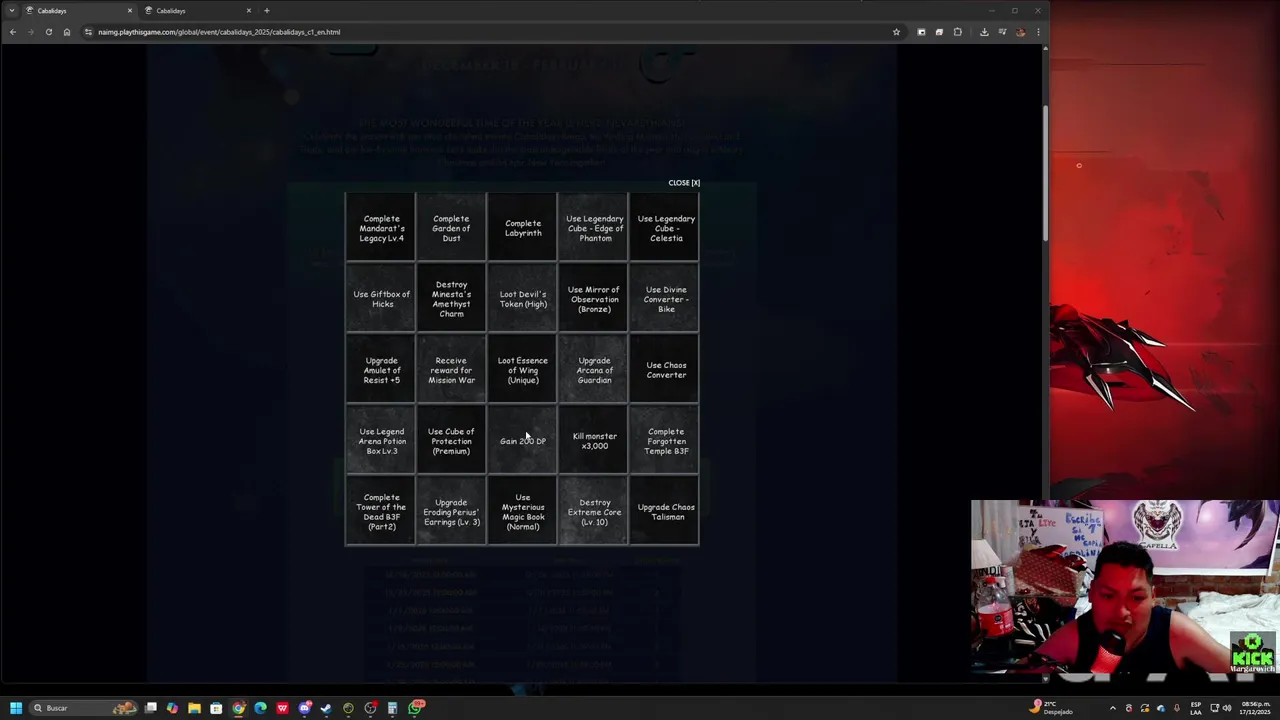Open the browser extensions puzzle icon
This screenshot has height=720, width=1280.
[x=957, y=32]
